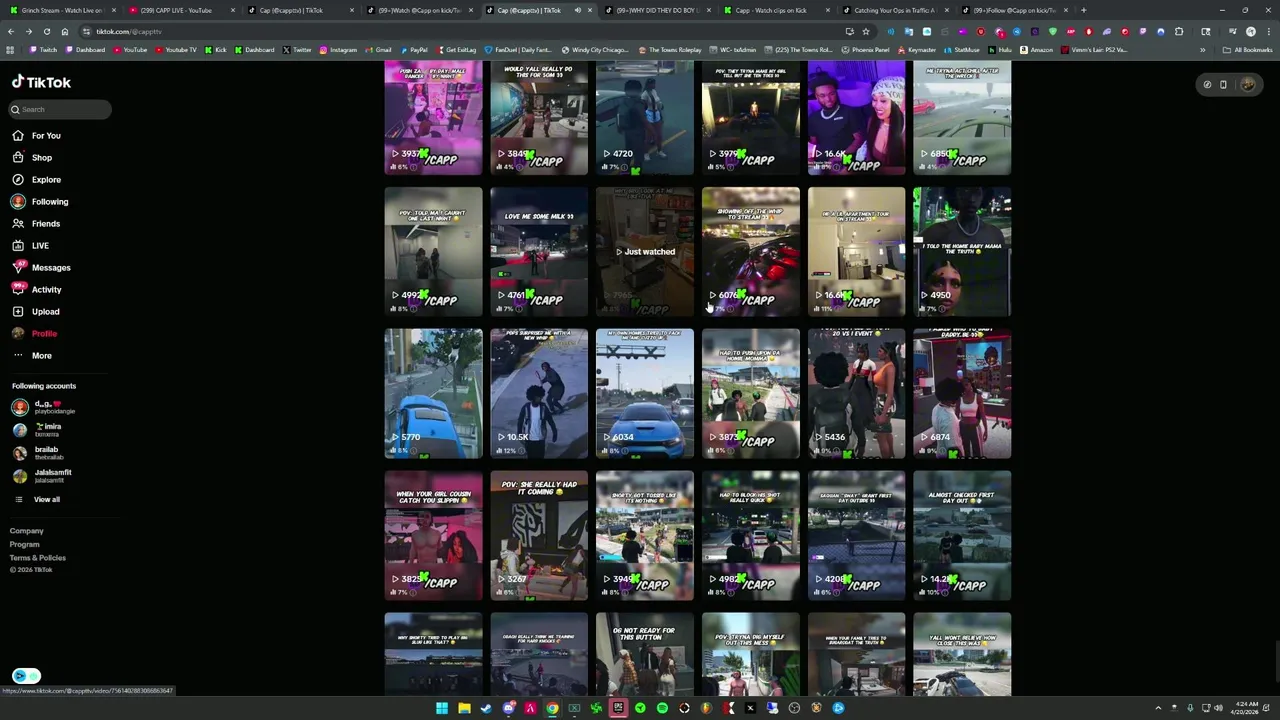Open Chrome from the taskbar

552,708
